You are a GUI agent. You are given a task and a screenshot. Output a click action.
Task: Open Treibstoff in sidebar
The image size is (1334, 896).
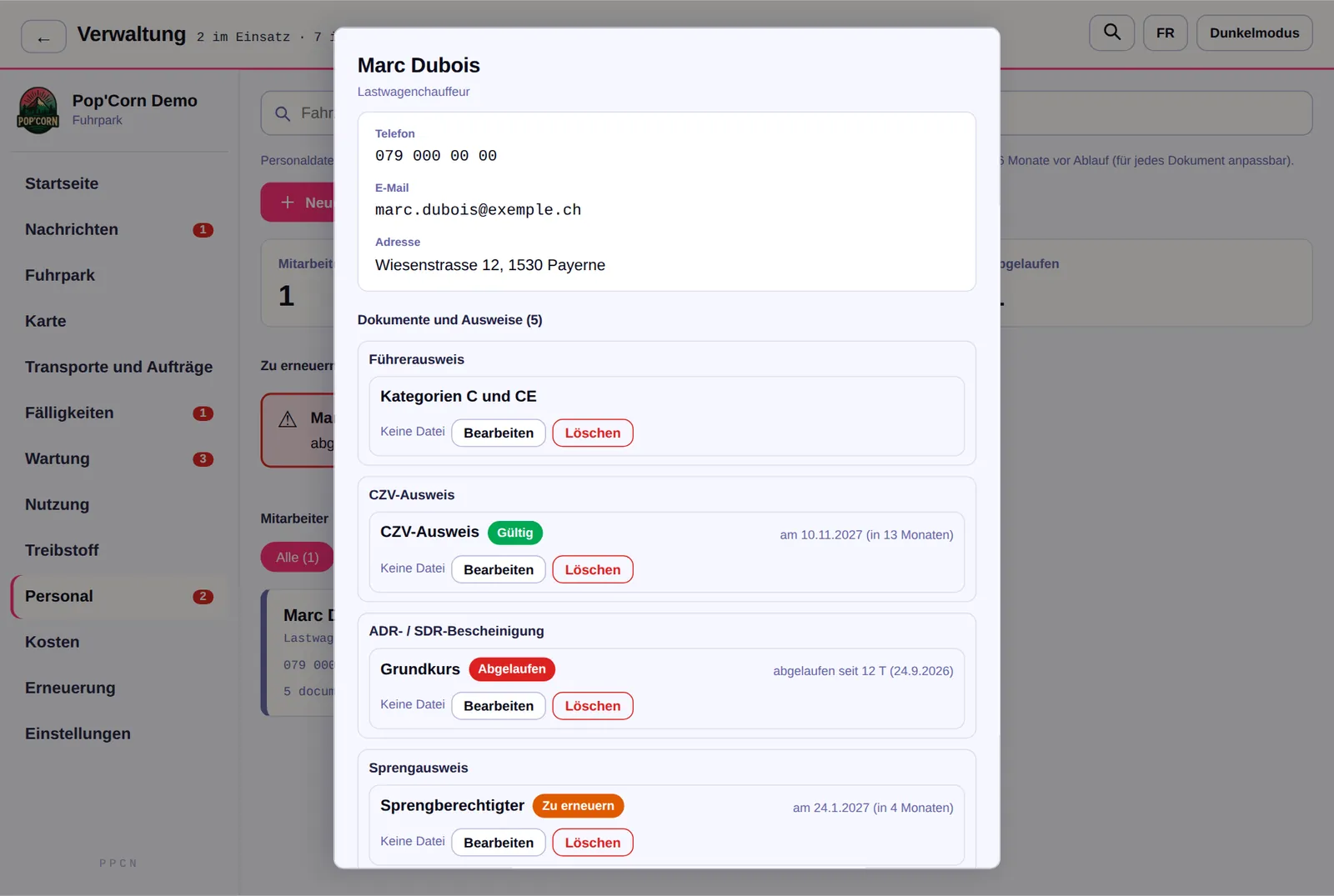(119, 550)
